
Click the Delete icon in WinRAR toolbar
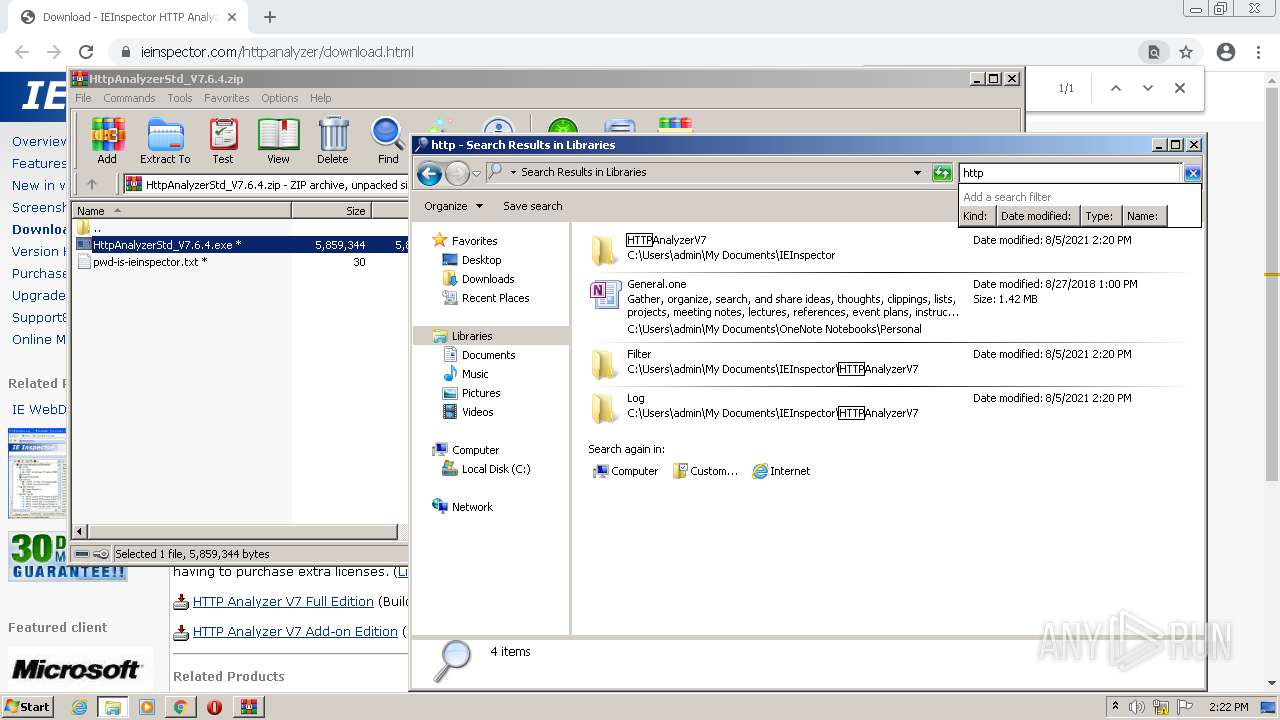pyautogui.click(x=333, y=141)
